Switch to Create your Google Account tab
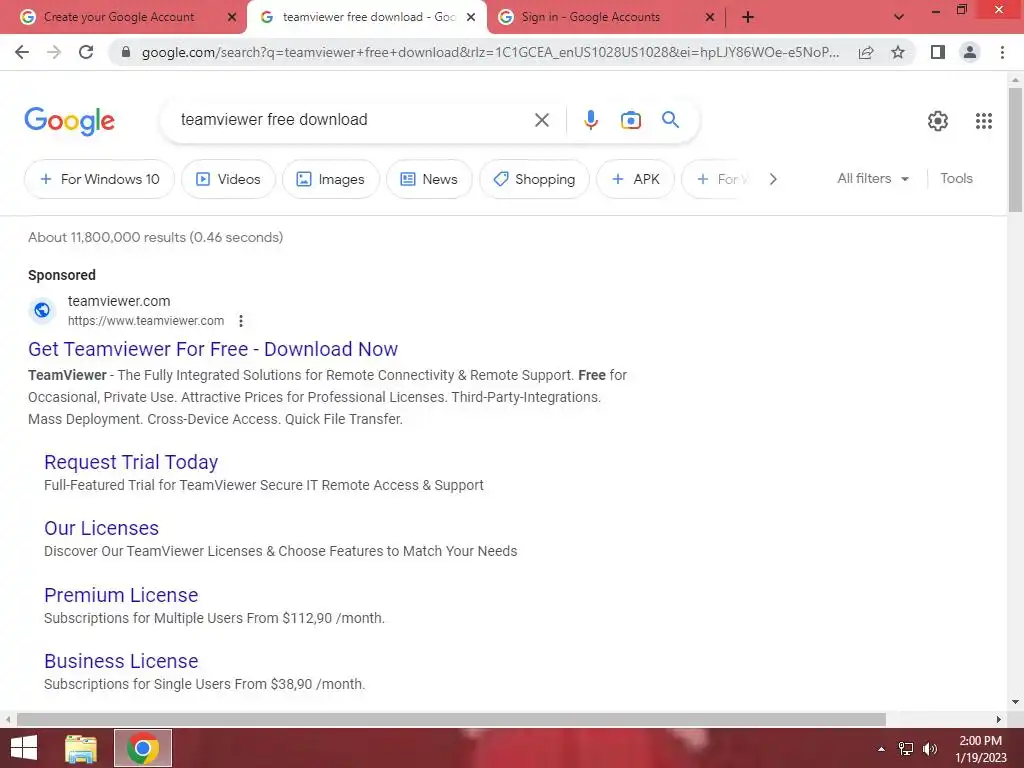Image resolution: width=1024 pixels, height=768 pixels. (119, 17)
